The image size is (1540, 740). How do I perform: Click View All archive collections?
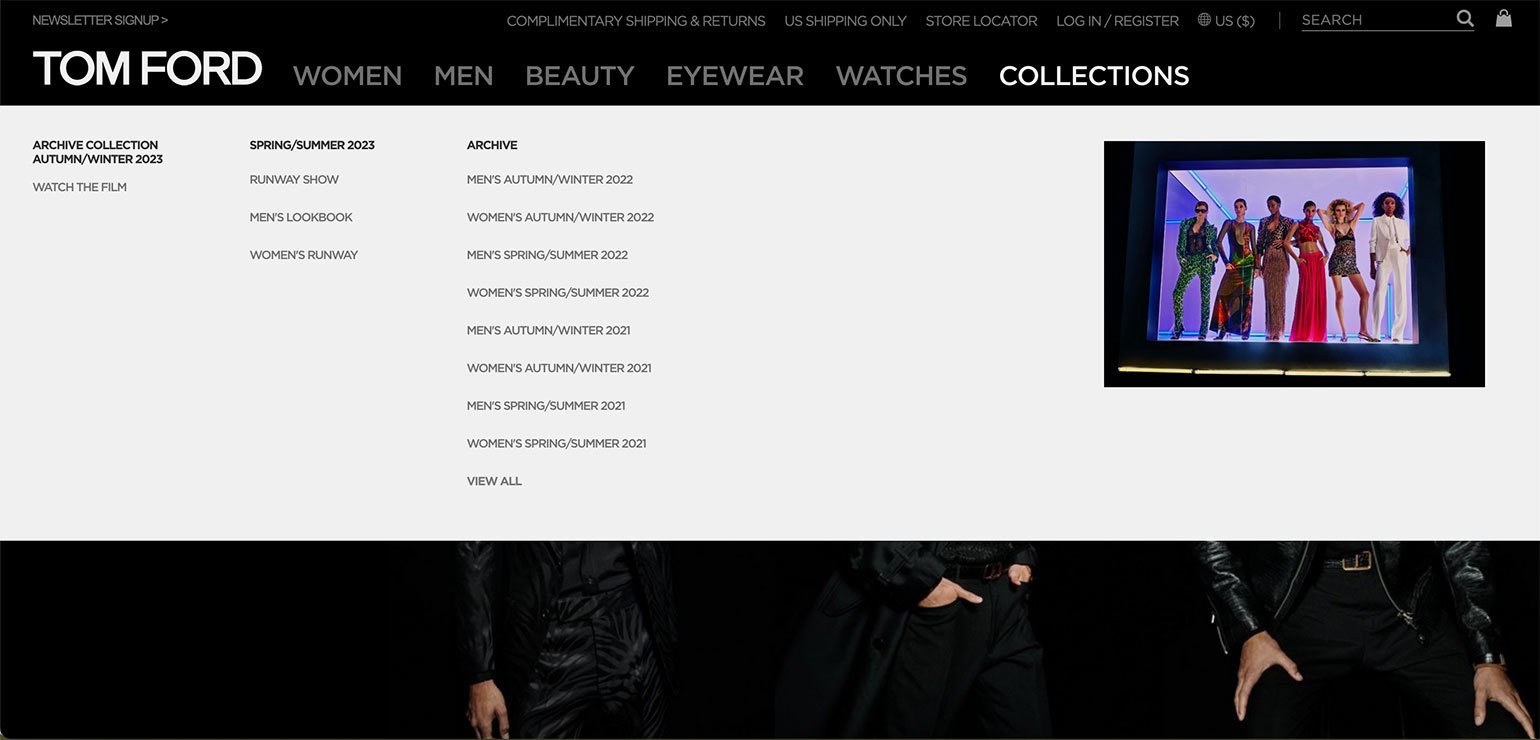click(494, 481)
